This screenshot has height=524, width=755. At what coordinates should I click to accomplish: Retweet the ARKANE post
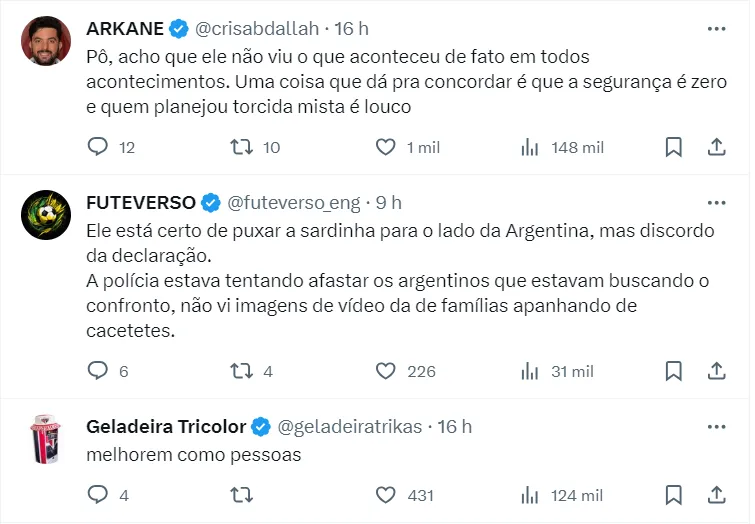(241, 147)
